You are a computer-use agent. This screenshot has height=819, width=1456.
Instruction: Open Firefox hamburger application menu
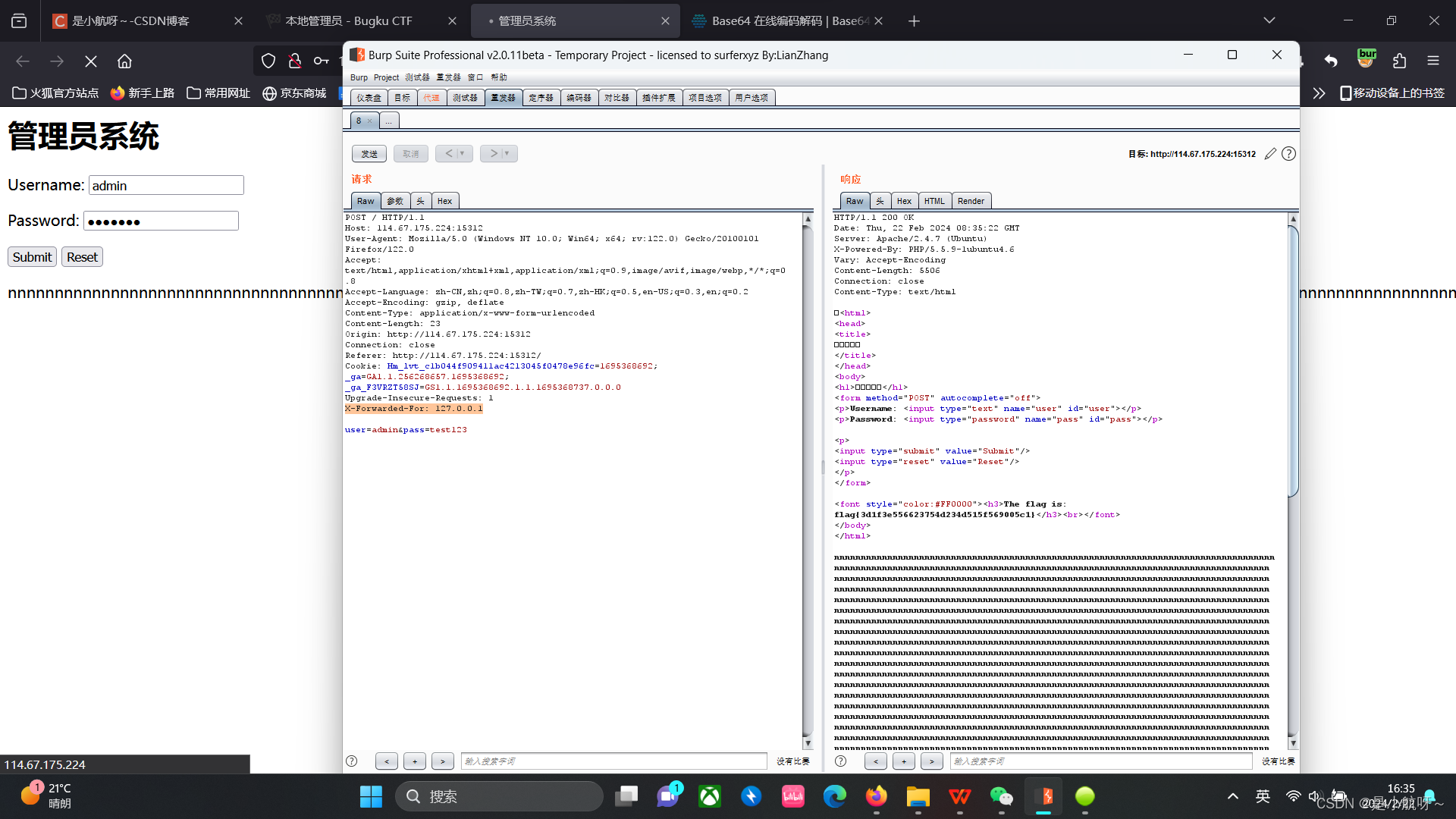tap(1432, 61)
